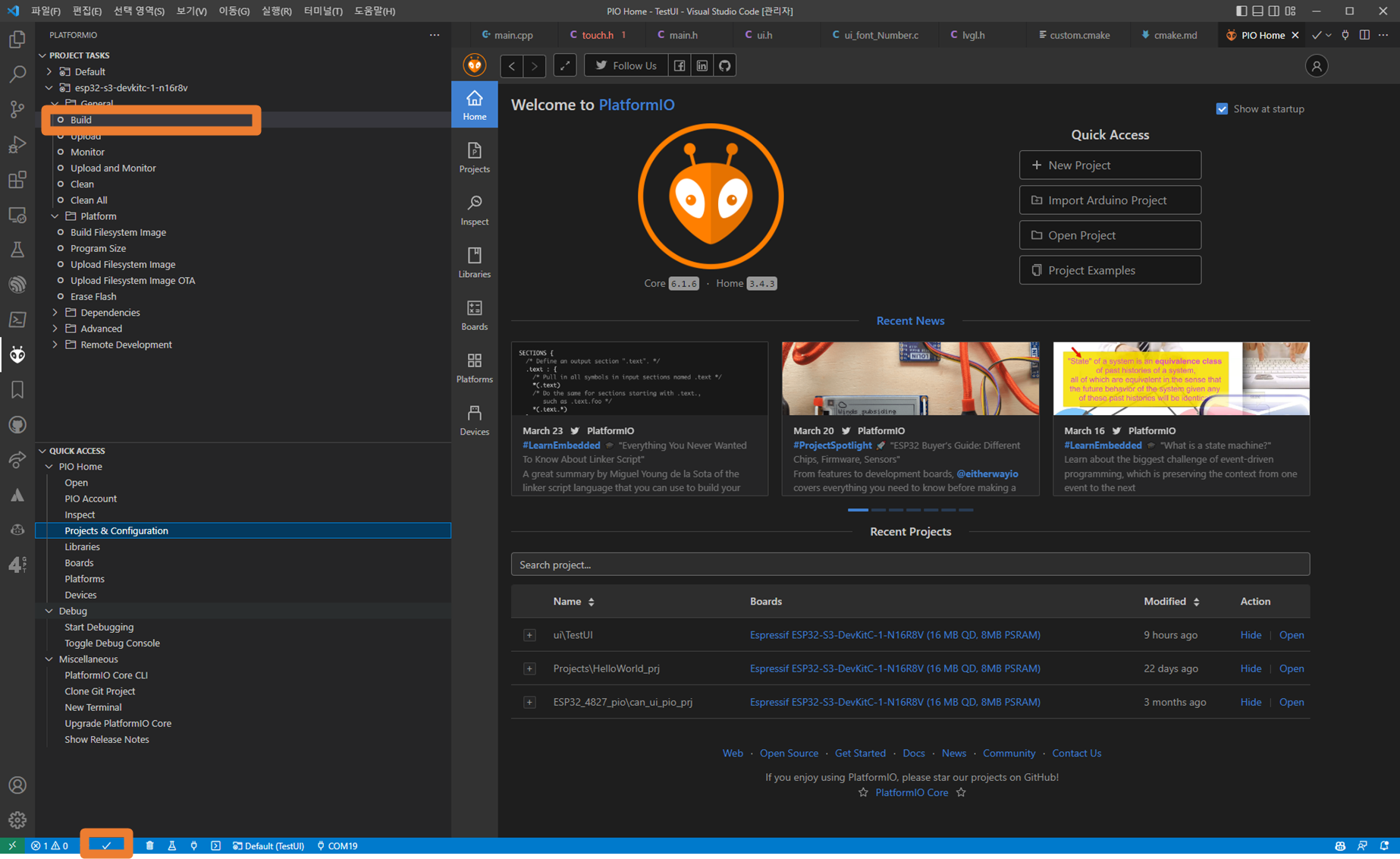1400x859 pixels.
Task: Open the Extensions view in activity bar
Action: coord(17,180)
